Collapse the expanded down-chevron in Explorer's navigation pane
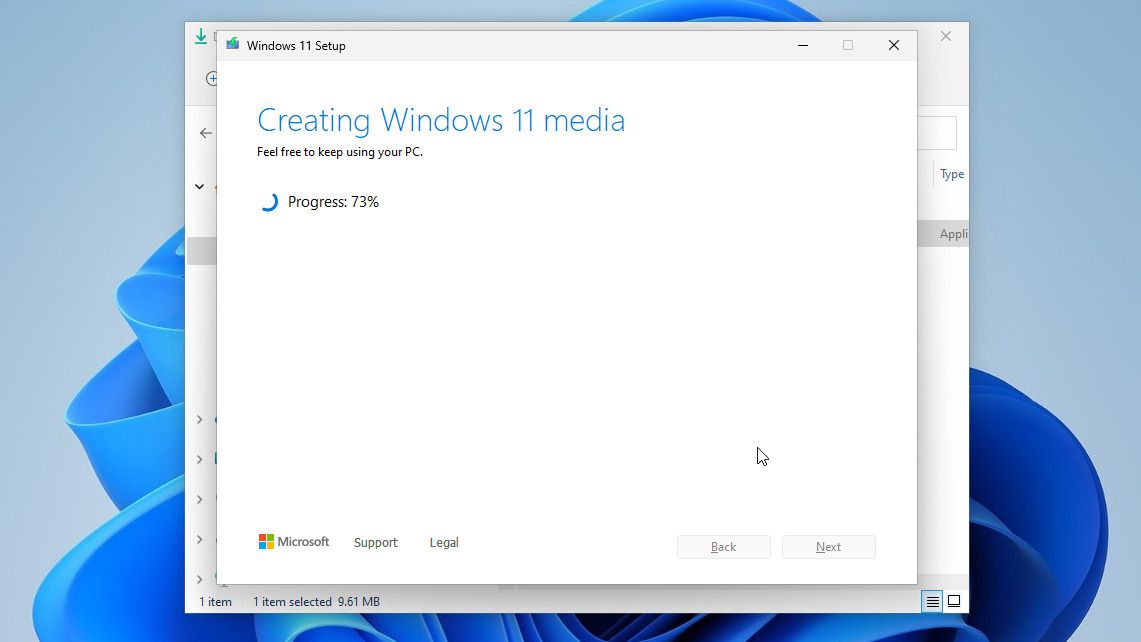Screen dimensions: 1141x642 pos(199,186)
